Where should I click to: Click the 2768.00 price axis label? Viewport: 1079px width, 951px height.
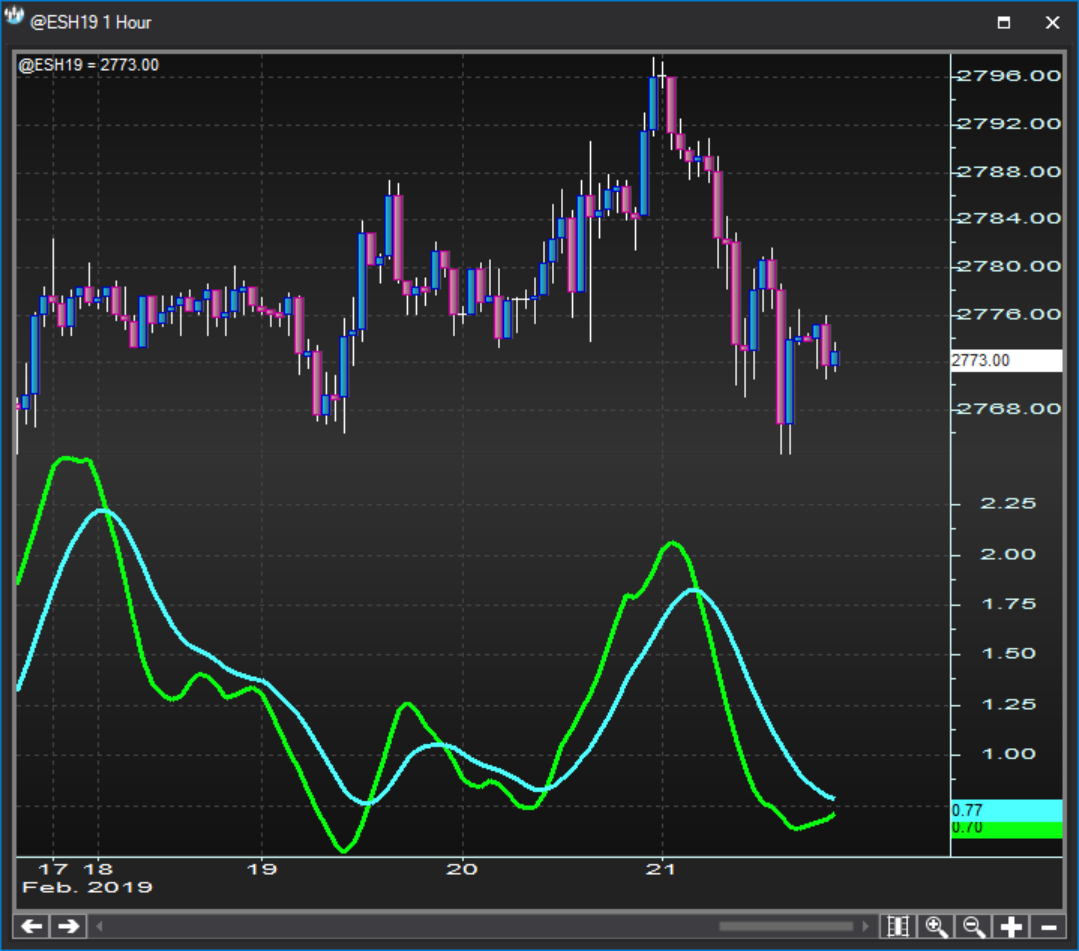point(1009,409)
